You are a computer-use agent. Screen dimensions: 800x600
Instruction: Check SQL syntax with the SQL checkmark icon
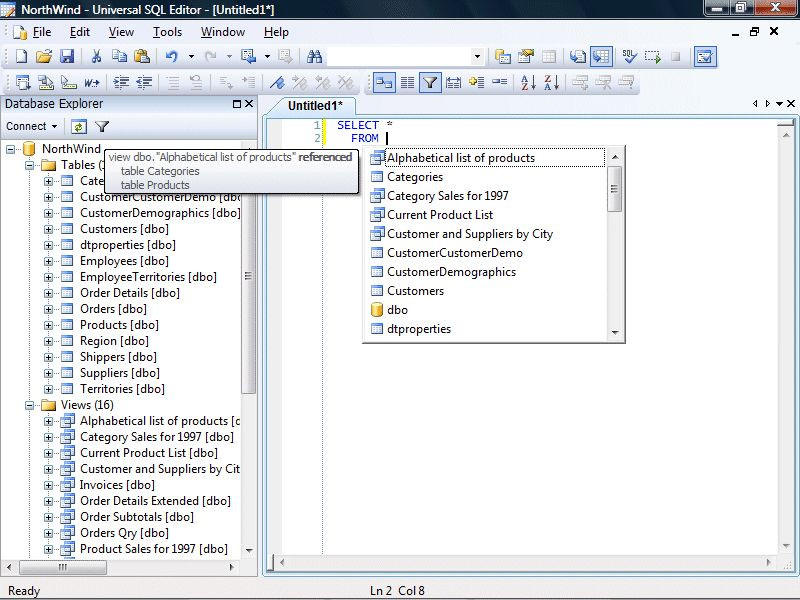[x=629, y=56]
